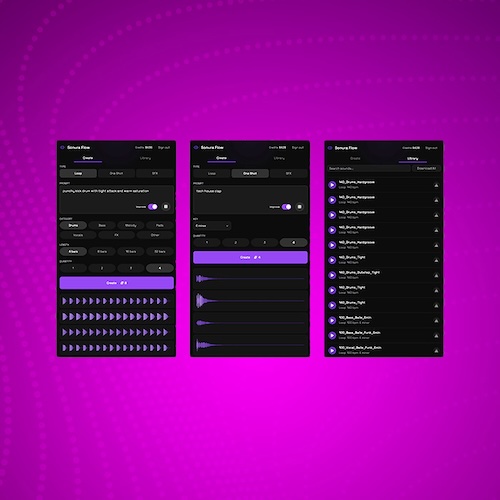The width and height of the screenshot is (500, 500).
Task: Click the square icon beside the kick drum prompt's Improve toggle
Action: tap(166, 207)
